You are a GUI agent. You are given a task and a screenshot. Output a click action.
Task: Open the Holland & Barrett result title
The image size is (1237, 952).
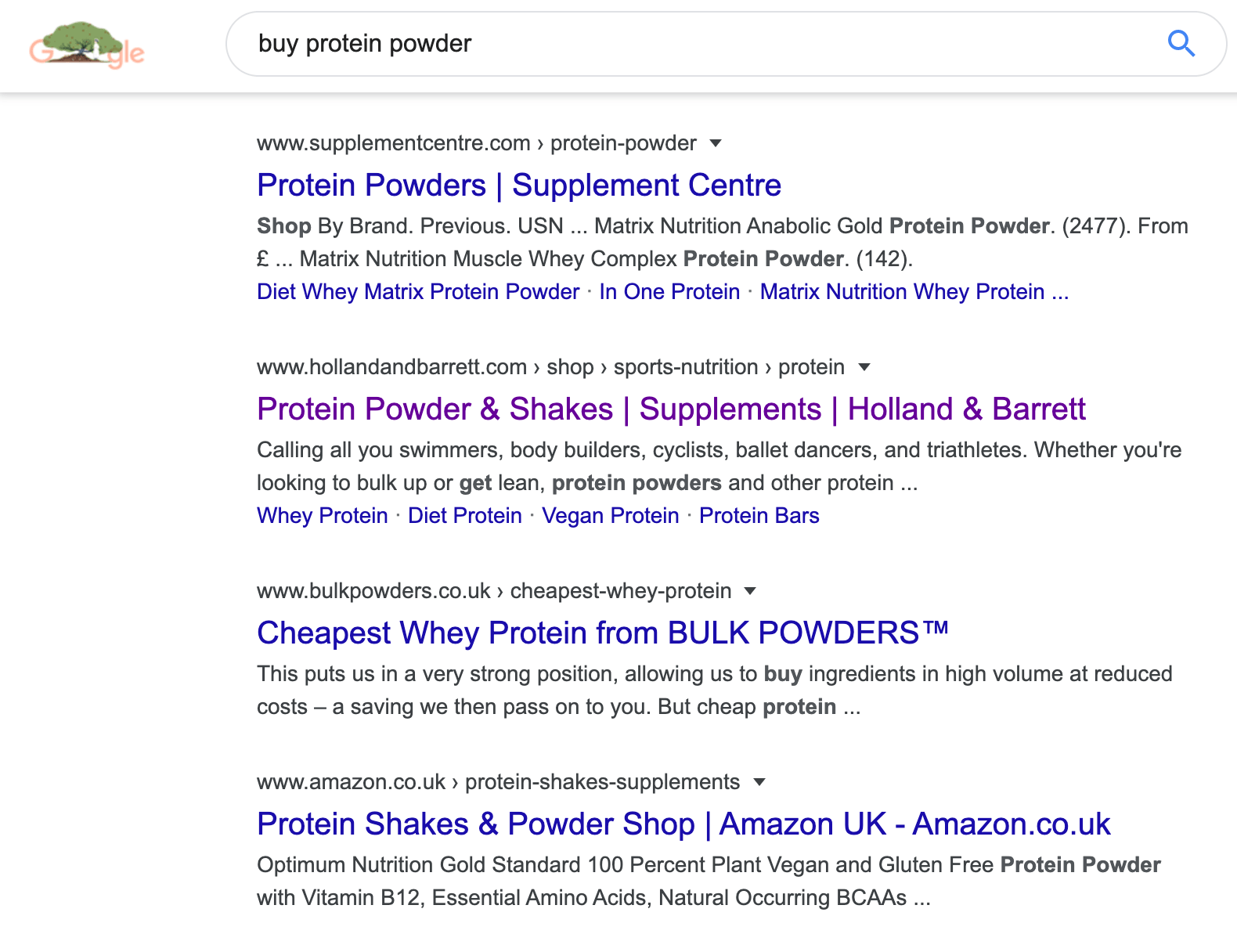point(670,409)
